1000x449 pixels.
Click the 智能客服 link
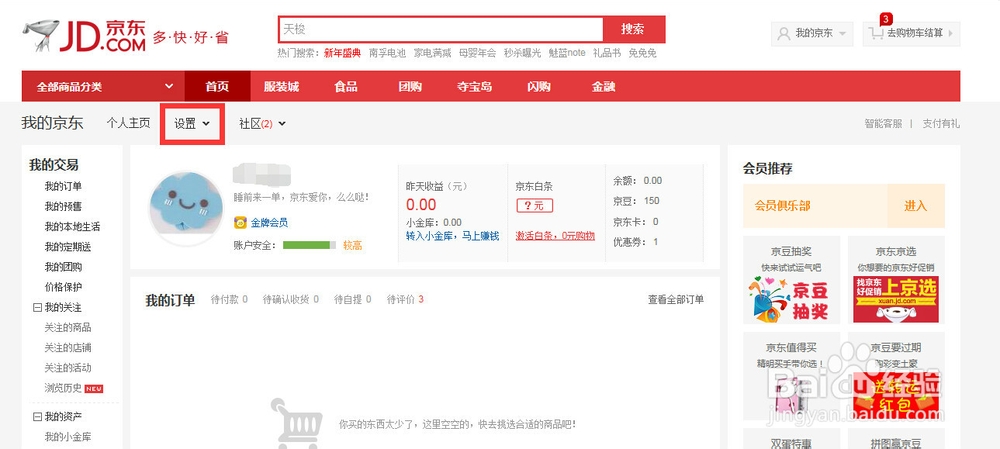pyautogui.click(x=883, y=124)
